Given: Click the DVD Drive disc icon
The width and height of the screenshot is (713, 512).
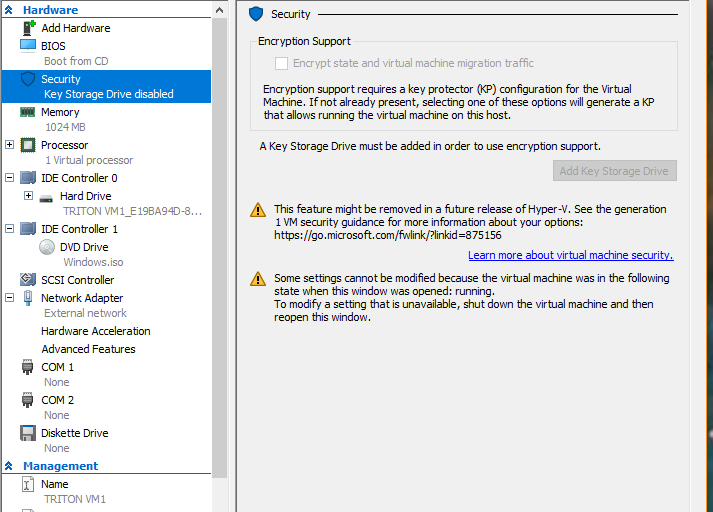Looking at the screenshot, I should click(46, 247).
